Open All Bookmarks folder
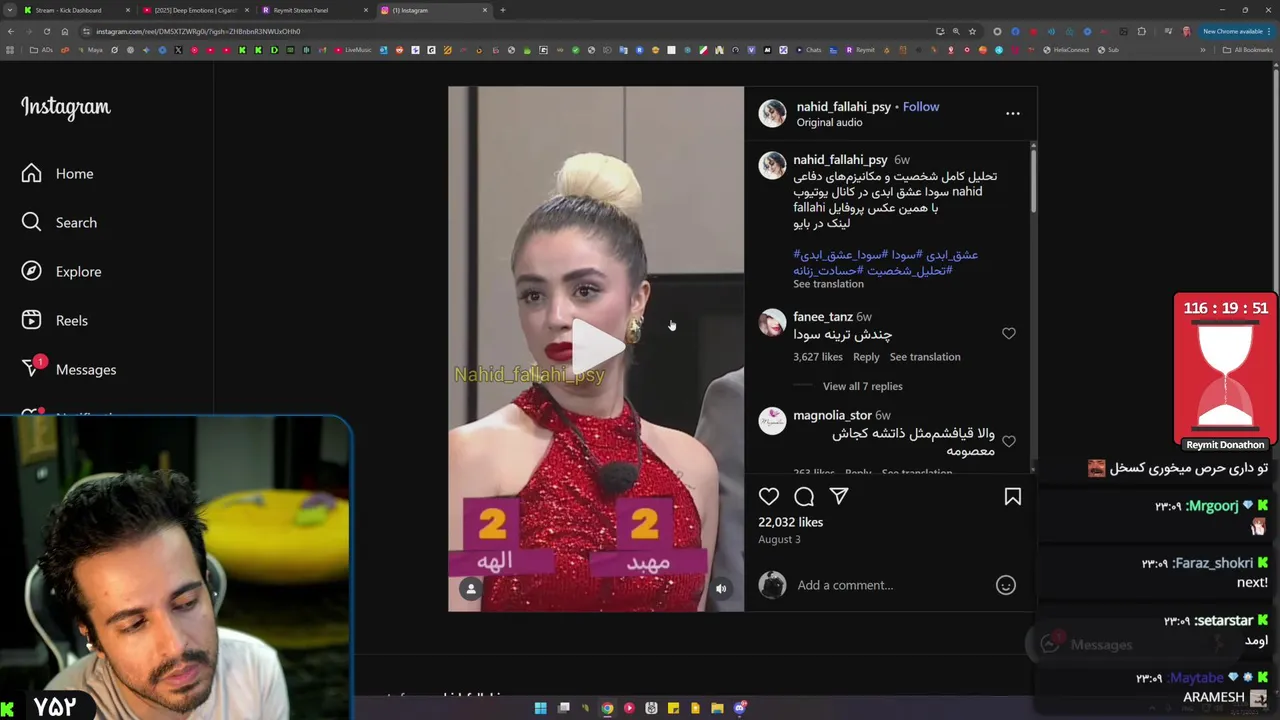Screen dimensions: 1280x720 click(1247, 50)
